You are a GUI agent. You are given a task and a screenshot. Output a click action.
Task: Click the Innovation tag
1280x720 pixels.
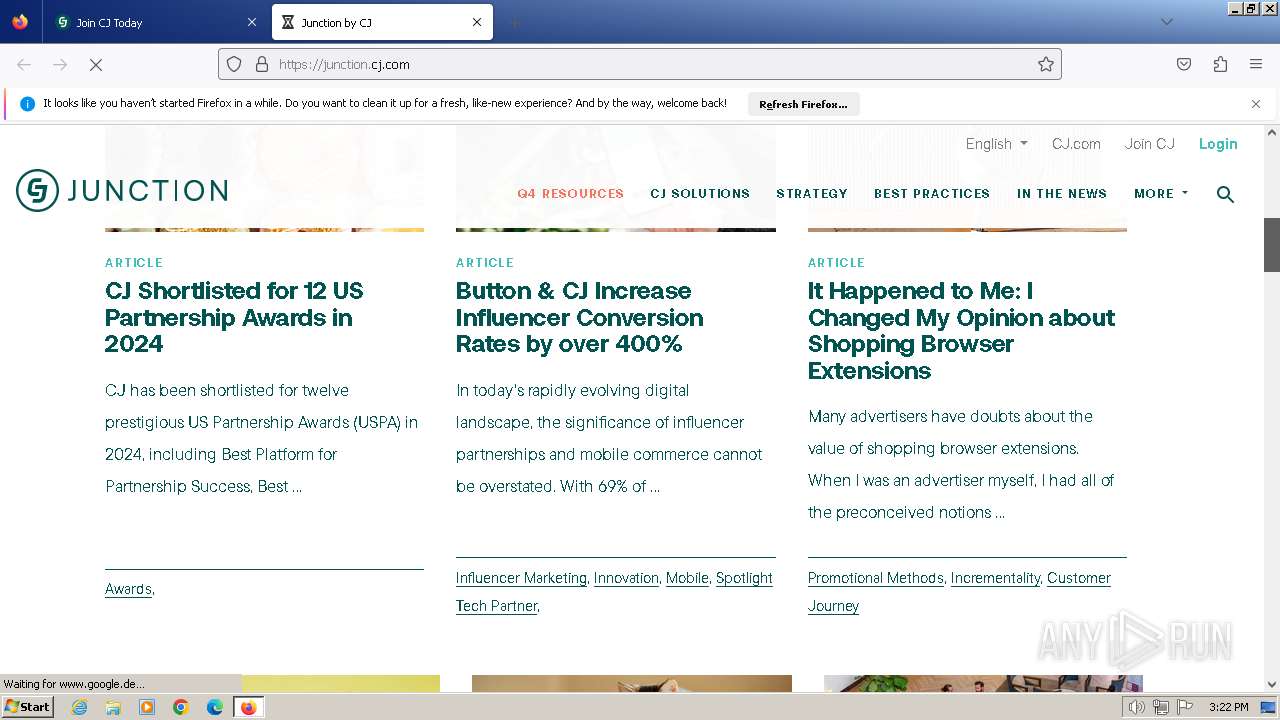point(626,578)
